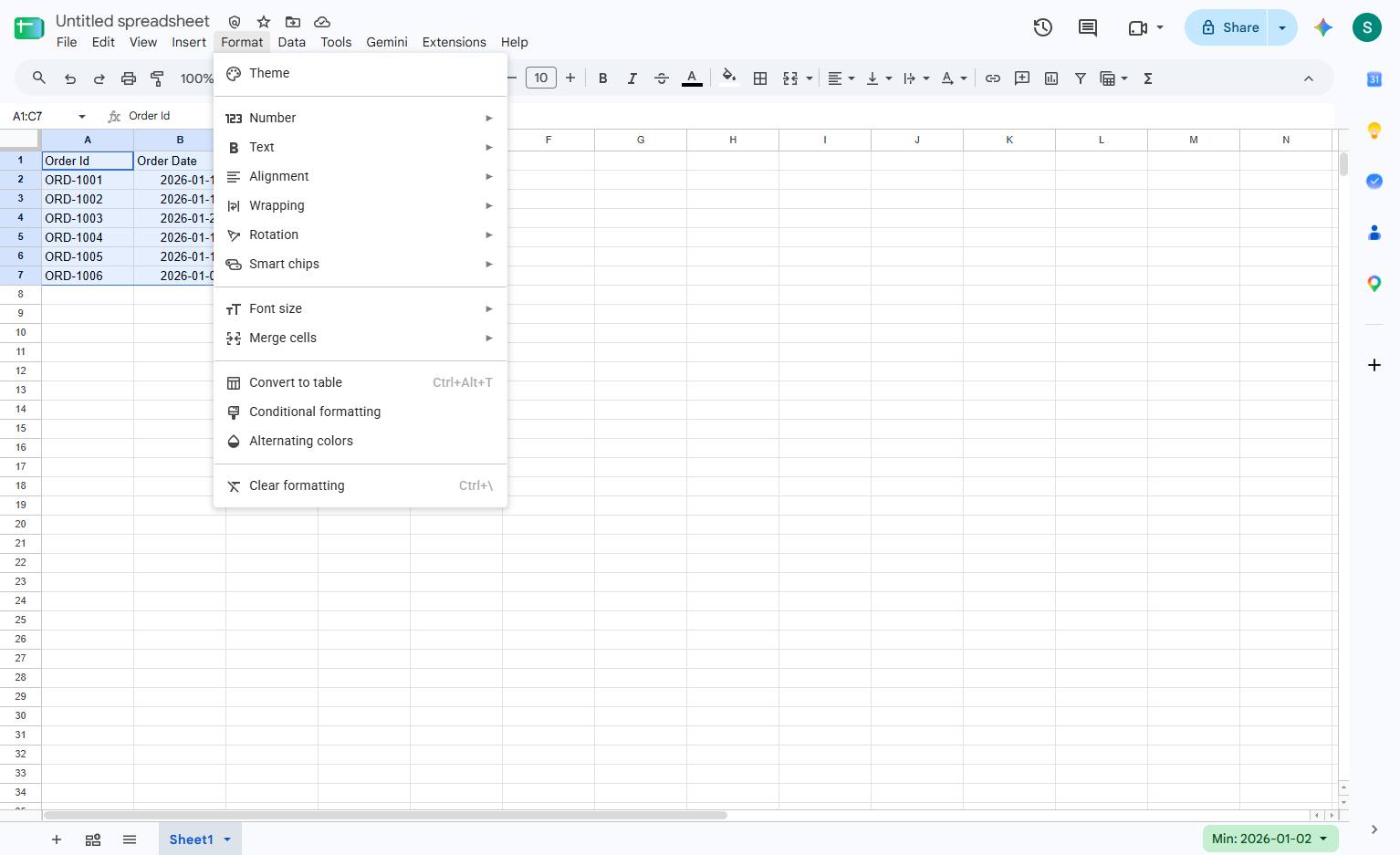Toggle bold formatting
The image size is (1400, 855).
[x=602, y=78]
